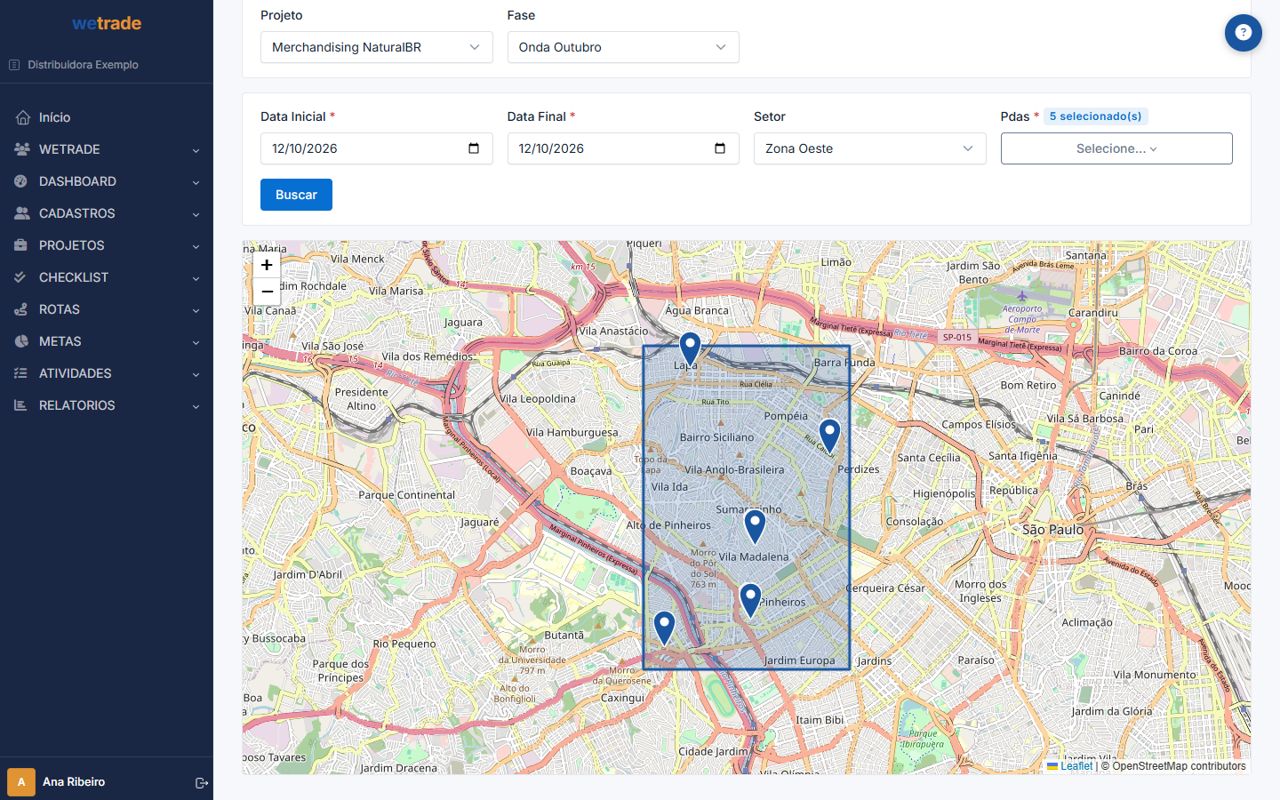This screenshot has width=1280, height=800.
Task: Click the logout icon beside Ana Ribeiro
Action: (x=202, y=782)
